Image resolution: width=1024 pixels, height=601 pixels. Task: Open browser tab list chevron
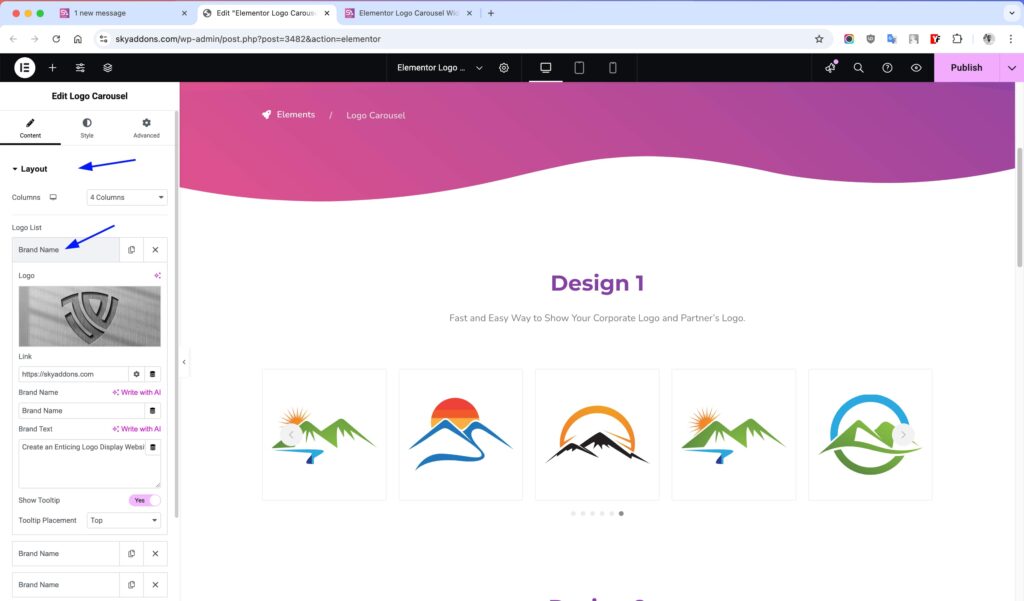pyautogui.click(x=1011, y=13)
